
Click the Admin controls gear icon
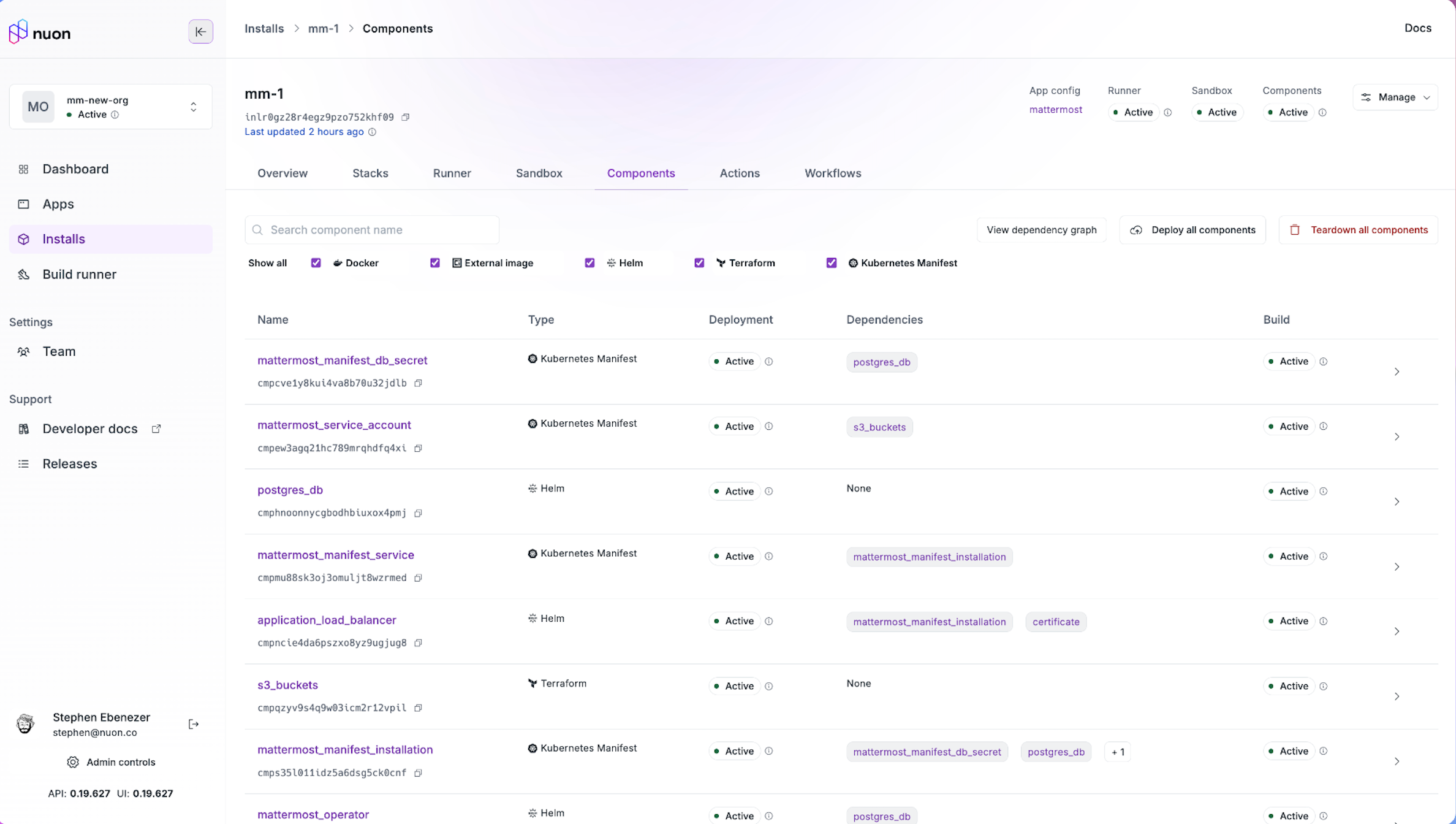coord(72,762)
